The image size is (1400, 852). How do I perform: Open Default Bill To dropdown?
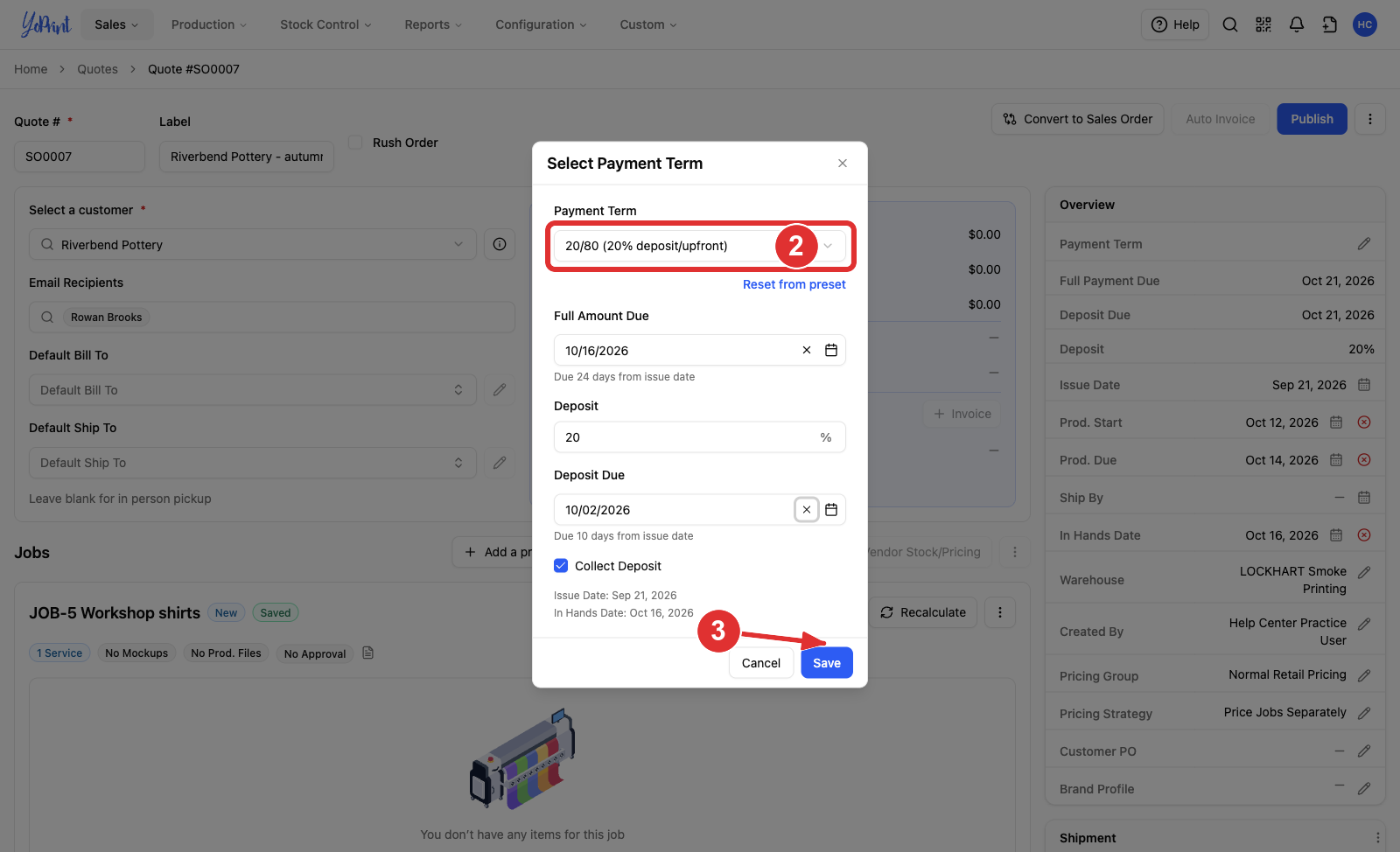point(253,390)
